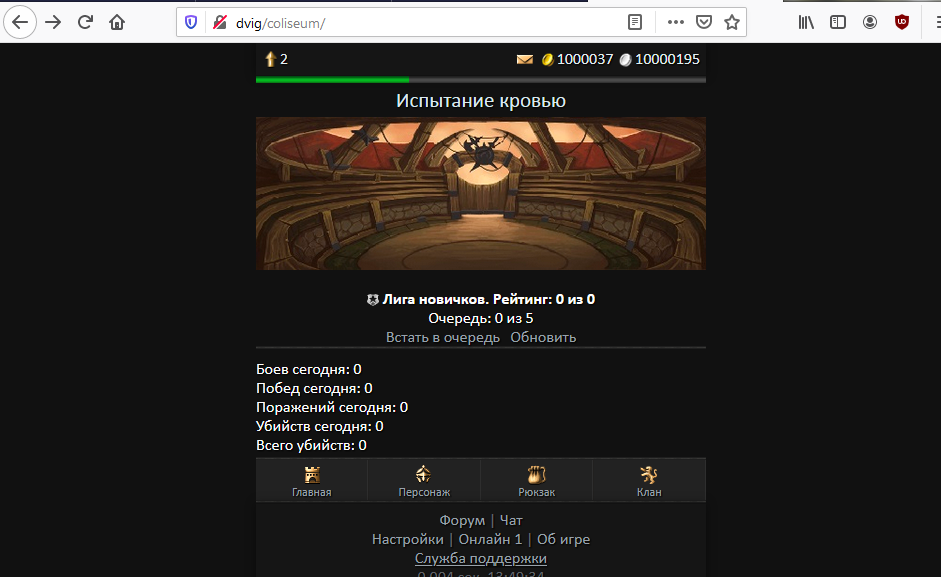941x577 pixels.
Task: Click the uBlock Origin extension icon
Action: [901, 22]
